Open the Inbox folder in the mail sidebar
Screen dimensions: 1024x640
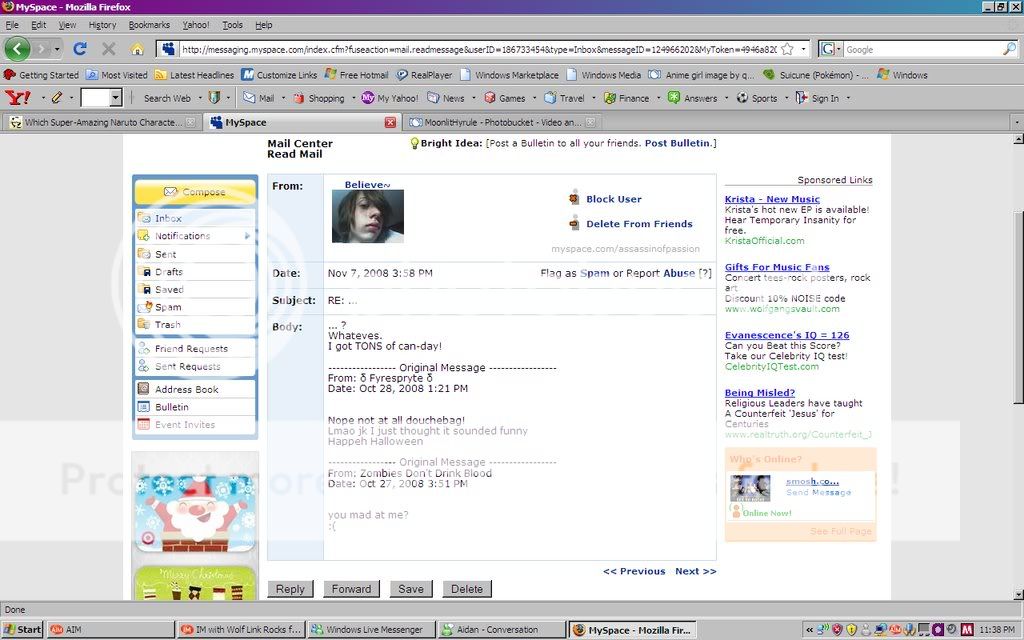(x=168, y=218)
